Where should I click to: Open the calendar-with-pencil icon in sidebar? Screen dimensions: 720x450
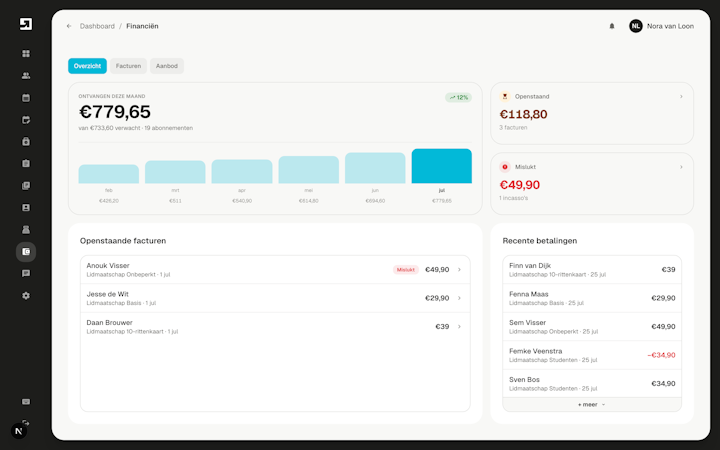(26, 120)
